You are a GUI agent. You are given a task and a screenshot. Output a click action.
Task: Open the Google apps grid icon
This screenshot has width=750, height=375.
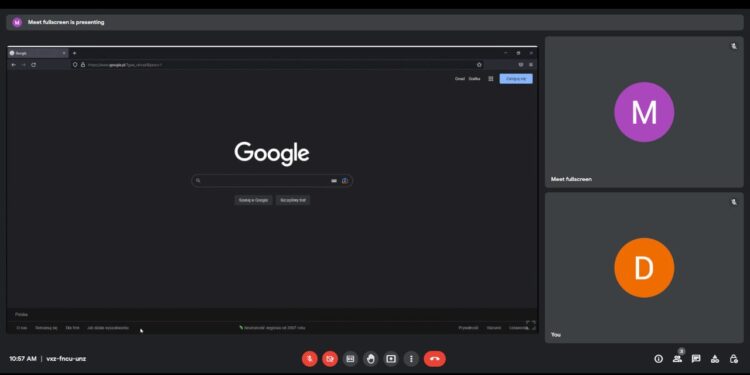[491, 78]
